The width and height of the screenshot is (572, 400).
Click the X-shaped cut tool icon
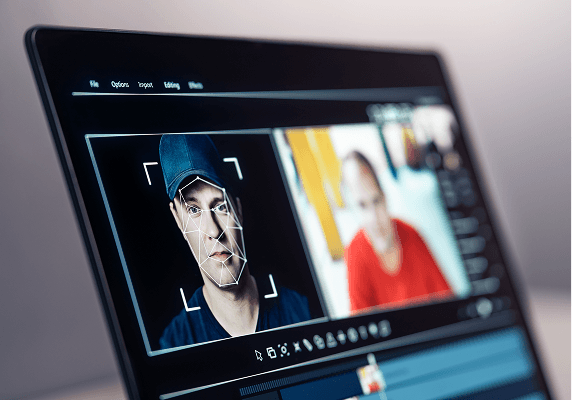297,347
